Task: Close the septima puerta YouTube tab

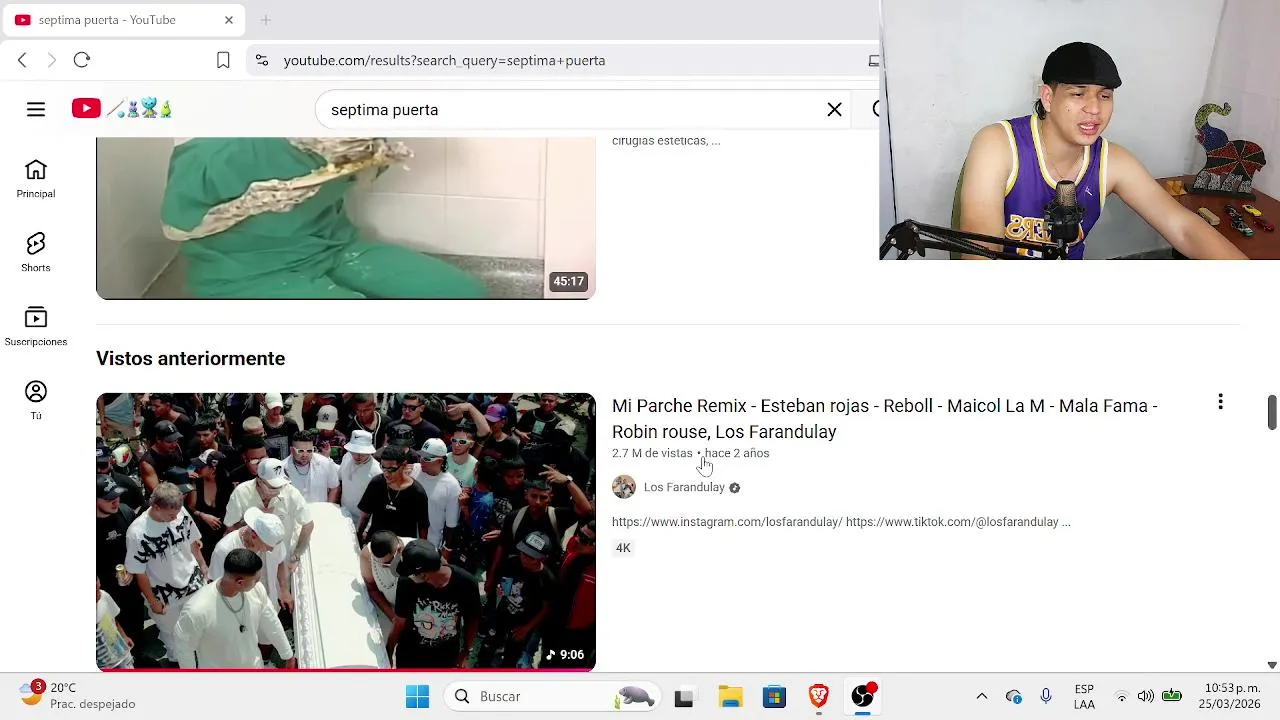Action: [x=228, y=20]
